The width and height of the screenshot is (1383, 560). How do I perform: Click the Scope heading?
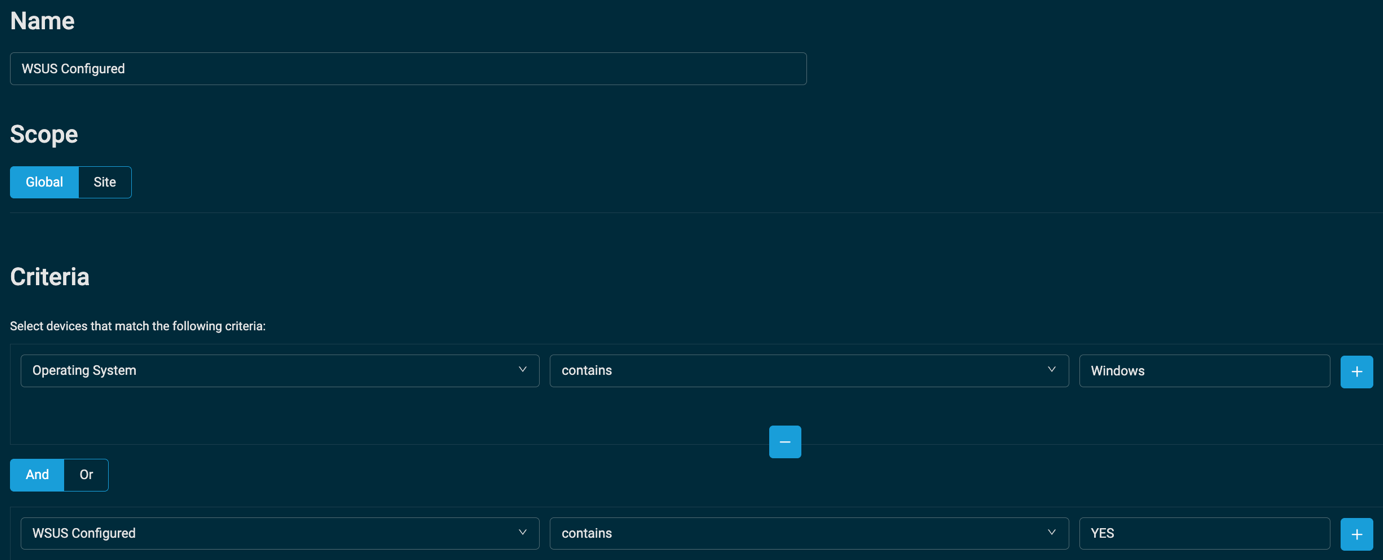click(44, 134)
